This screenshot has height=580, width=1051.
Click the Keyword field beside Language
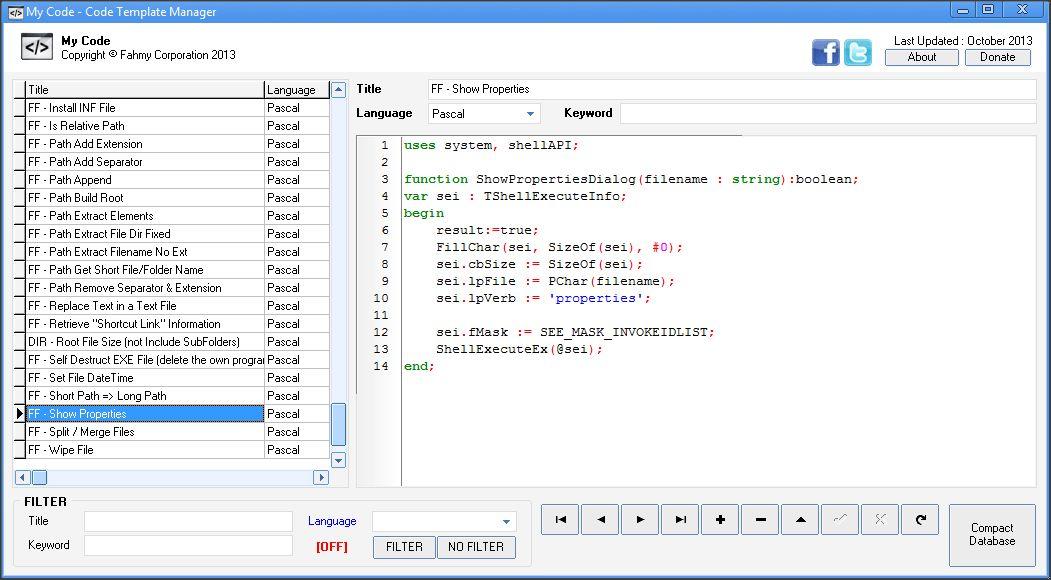tap(828, 113)
